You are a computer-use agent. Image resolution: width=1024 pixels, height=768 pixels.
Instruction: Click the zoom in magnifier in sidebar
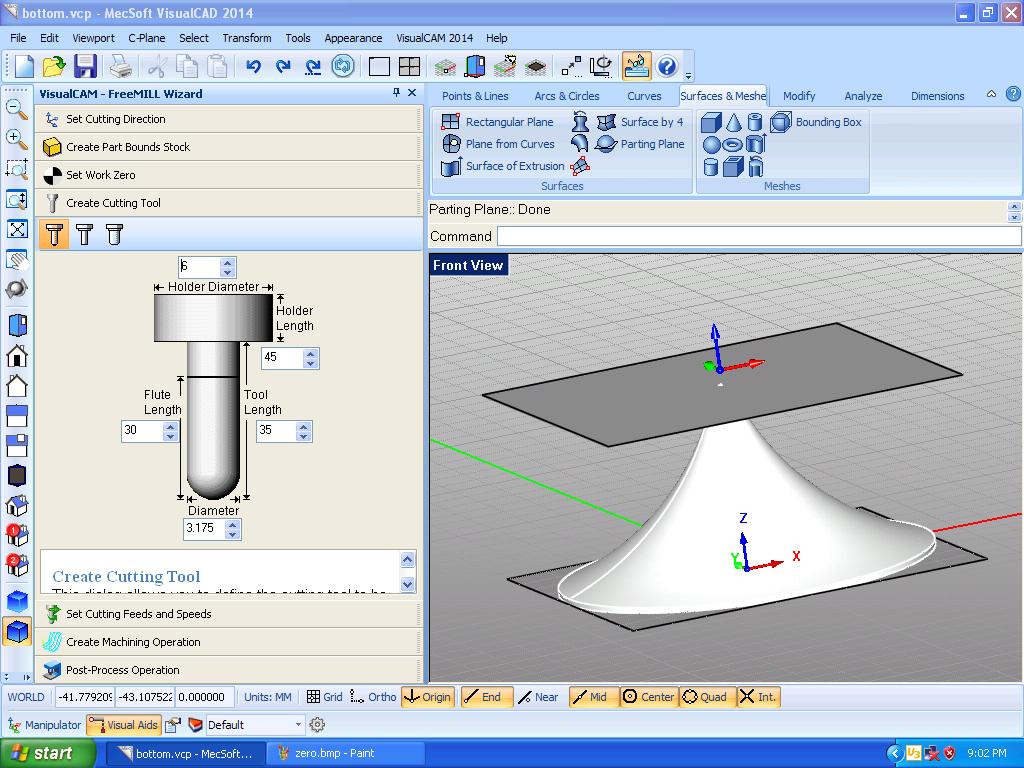point(16,138)
